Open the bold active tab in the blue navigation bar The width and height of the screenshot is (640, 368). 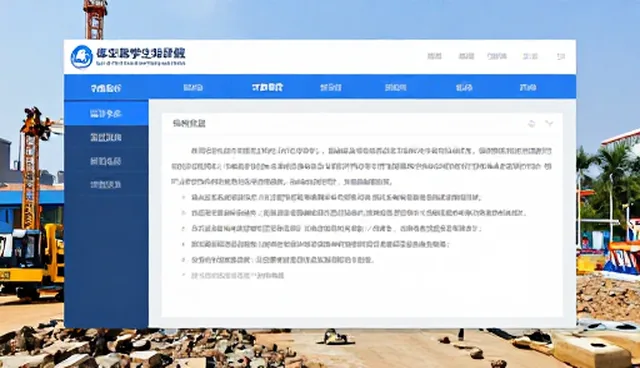tap(267, 87)
